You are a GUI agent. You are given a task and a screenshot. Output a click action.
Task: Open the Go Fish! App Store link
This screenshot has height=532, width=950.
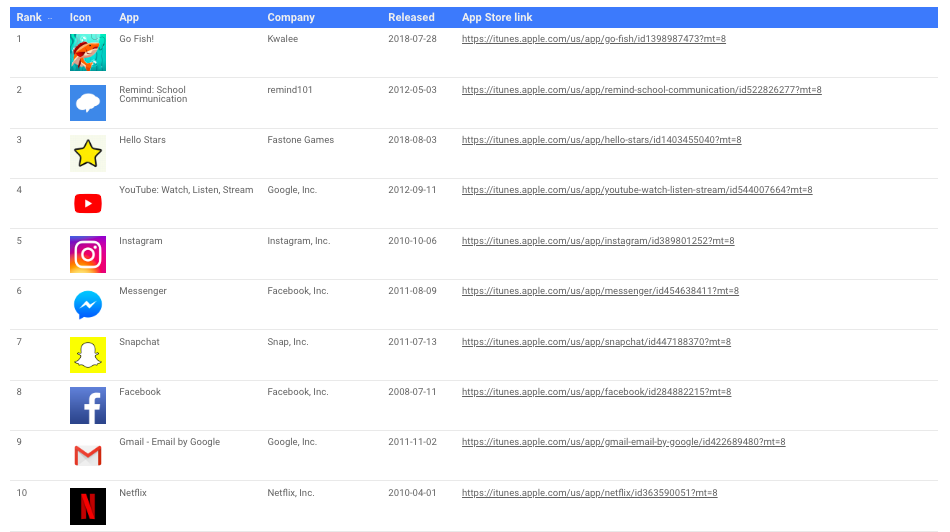click(594, 39)
